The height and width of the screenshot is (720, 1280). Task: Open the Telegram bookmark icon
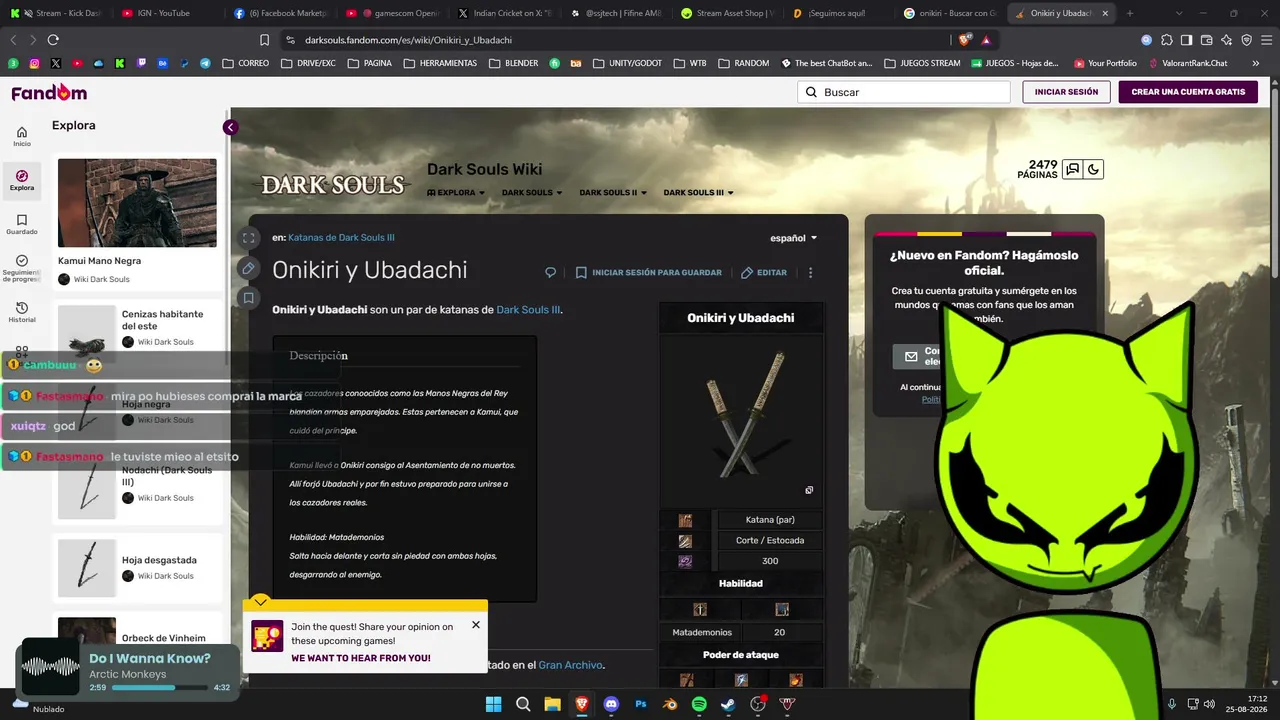tap(205, 63)
